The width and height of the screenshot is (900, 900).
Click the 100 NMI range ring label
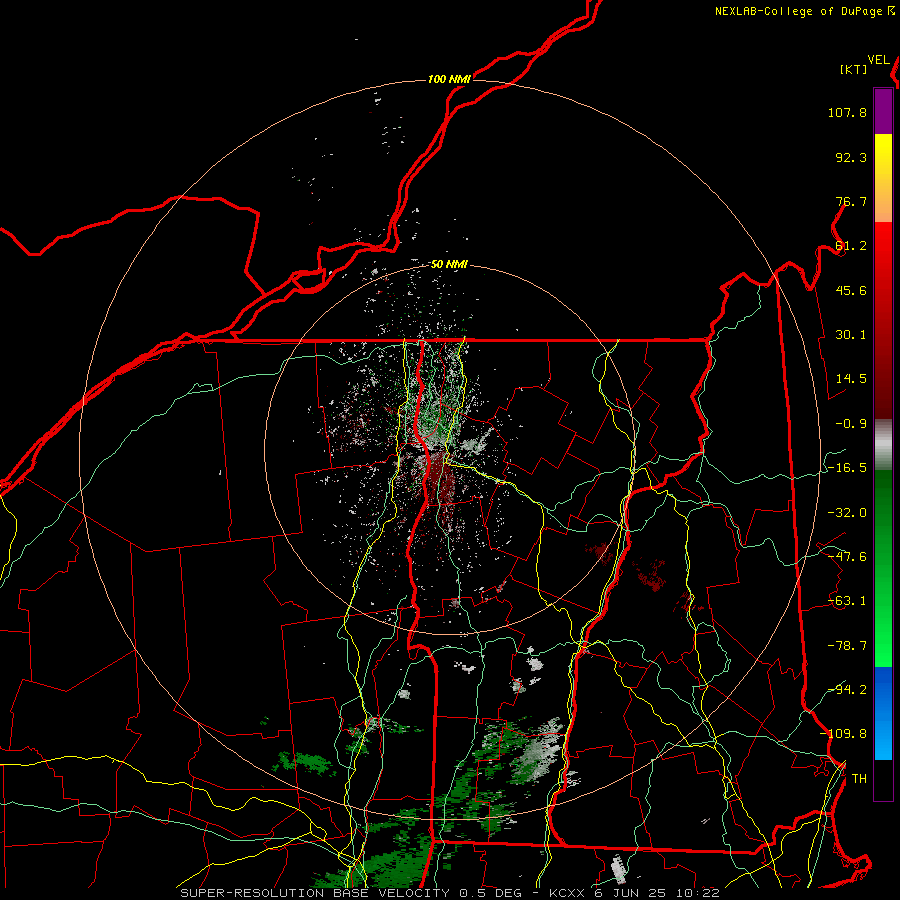pyautogui.click(x=449, y=79)
